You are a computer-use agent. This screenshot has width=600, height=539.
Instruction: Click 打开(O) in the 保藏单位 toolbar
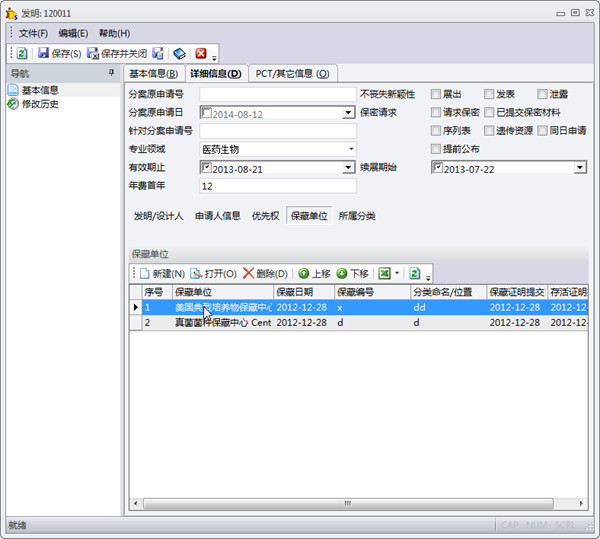[214, 274]
